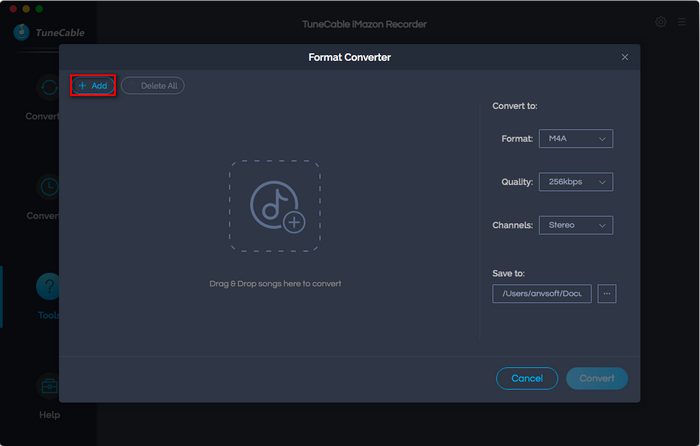The image size is (700, 446).
Task: Open settings gear in the main window
Action: click(661, 22)
